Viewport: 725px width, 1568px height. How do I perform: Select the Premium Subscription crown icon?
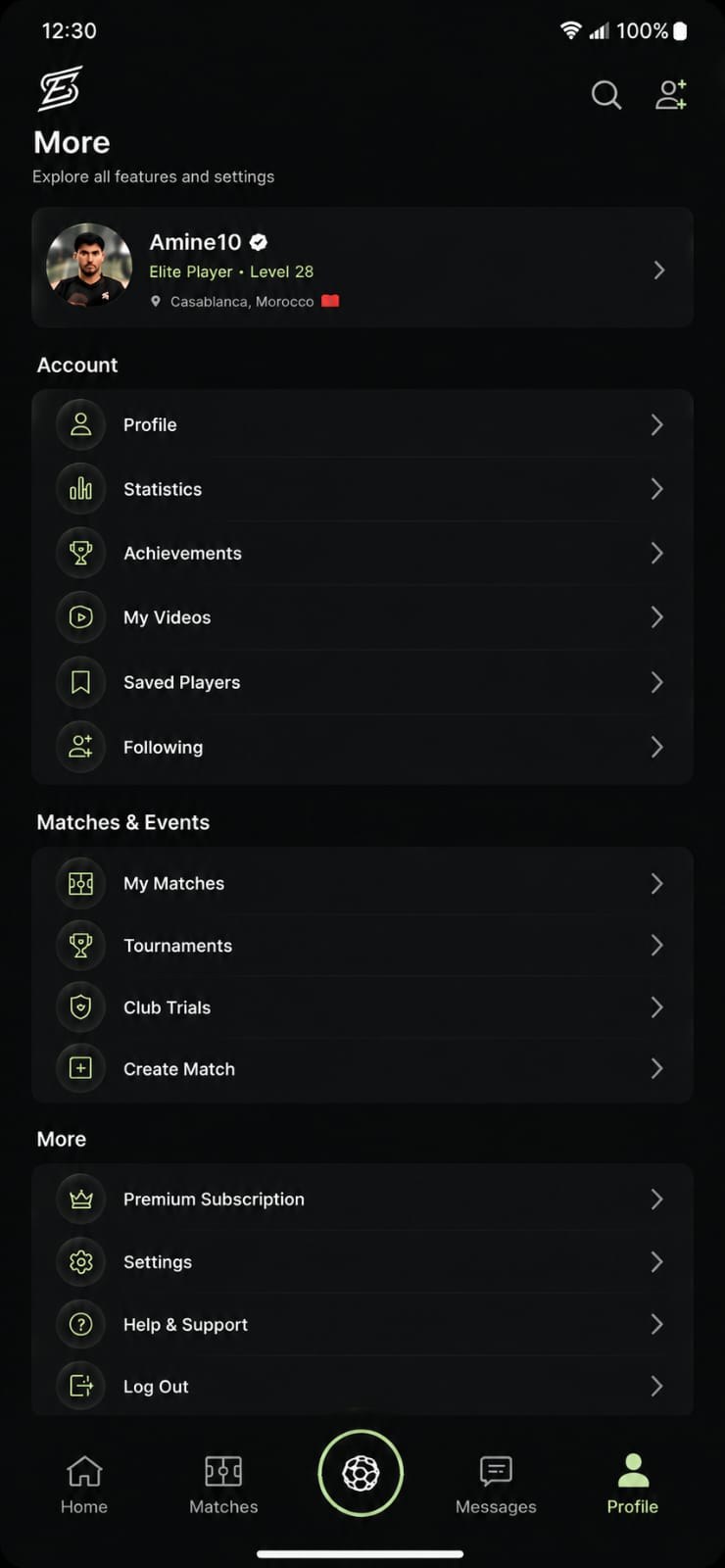coord(81,1199)
